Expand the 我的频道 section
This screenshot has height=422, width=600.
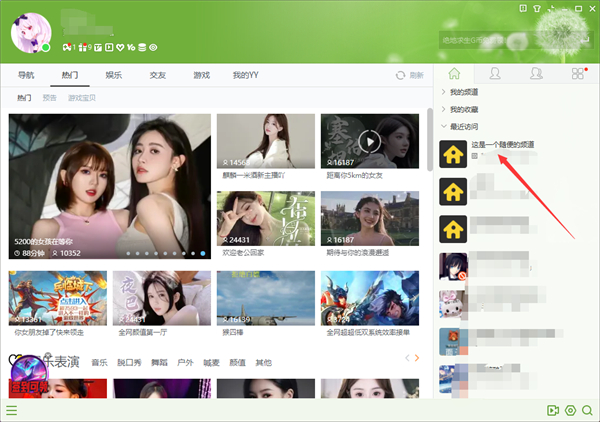(460, 92)
